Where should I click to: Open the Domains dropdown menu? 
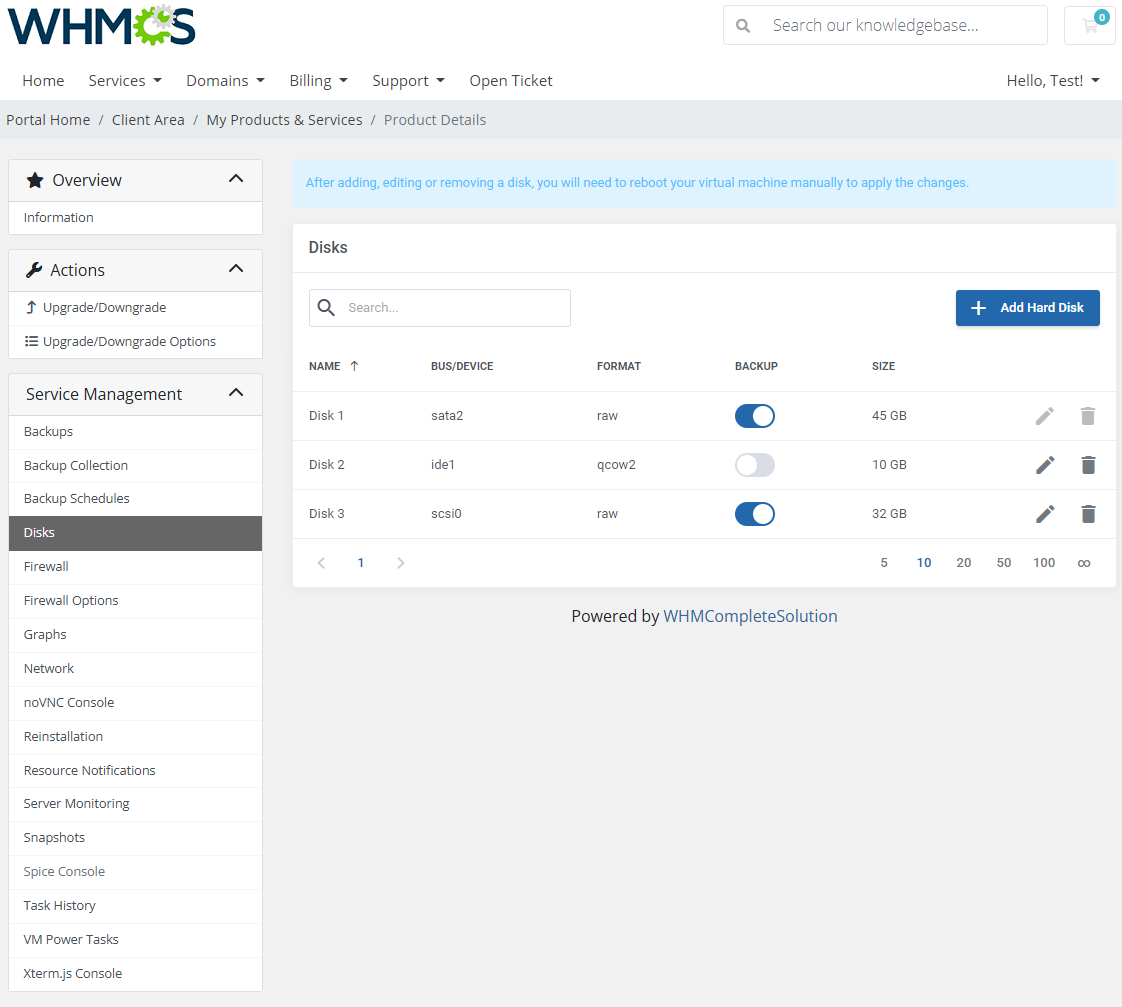225,81
